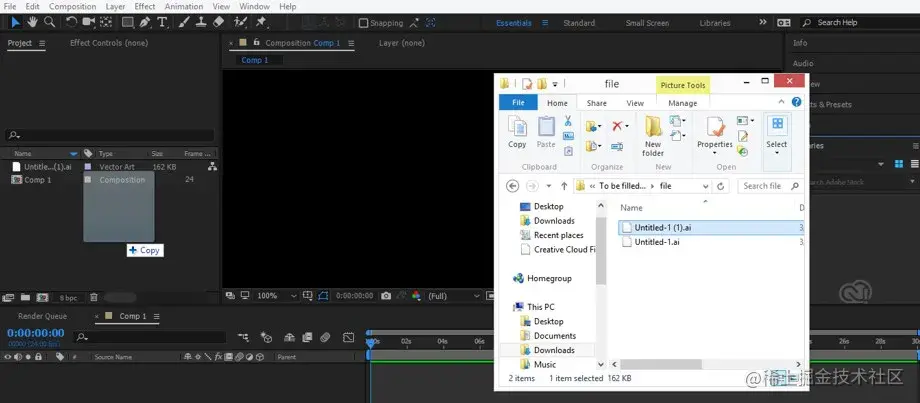Click the Explorer Back button
Image resolution: width=920 pixels, height=403 pixels.
pos(512,186)
